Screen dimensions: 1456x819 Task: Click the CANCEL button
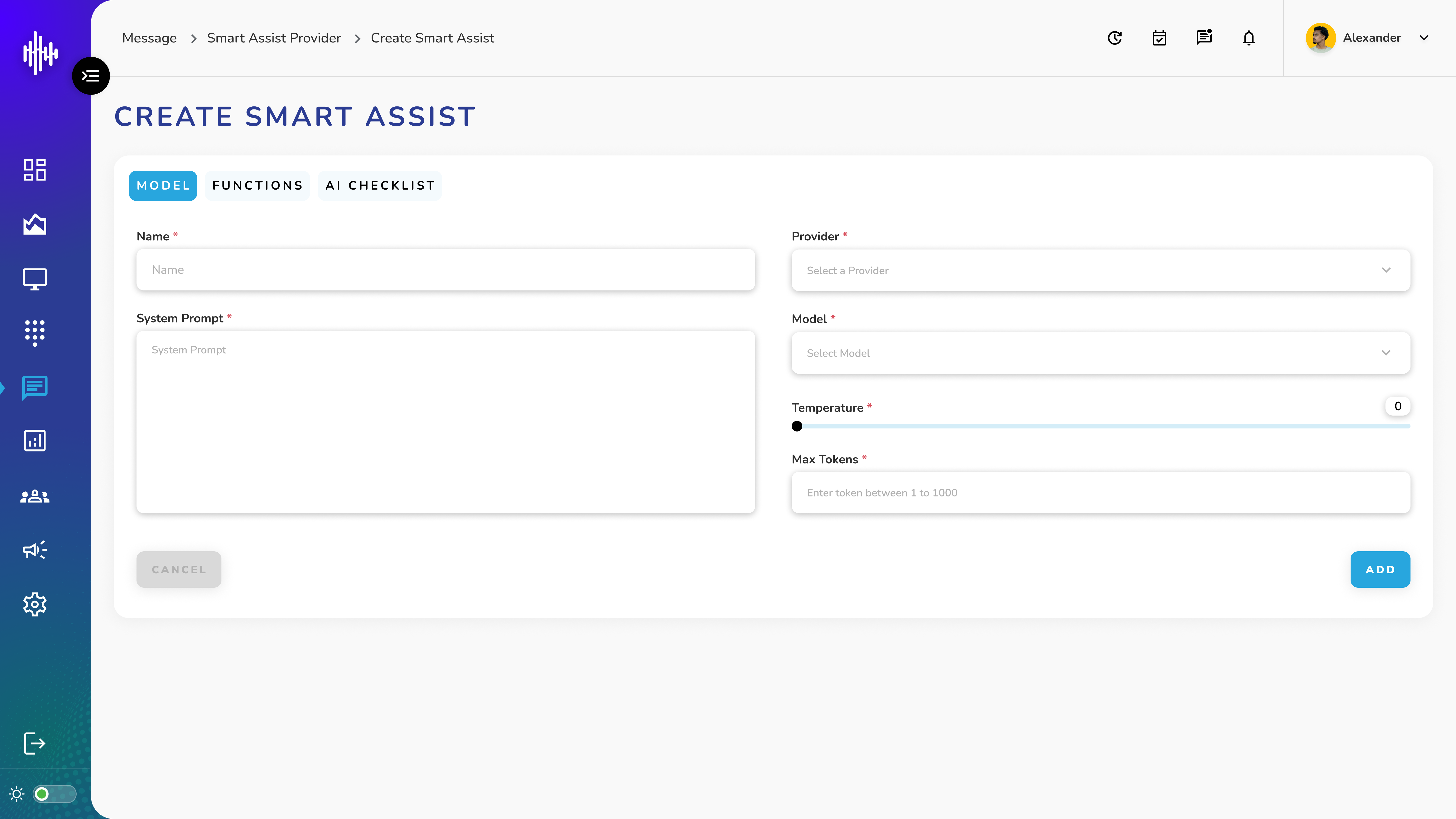point(179,569)
